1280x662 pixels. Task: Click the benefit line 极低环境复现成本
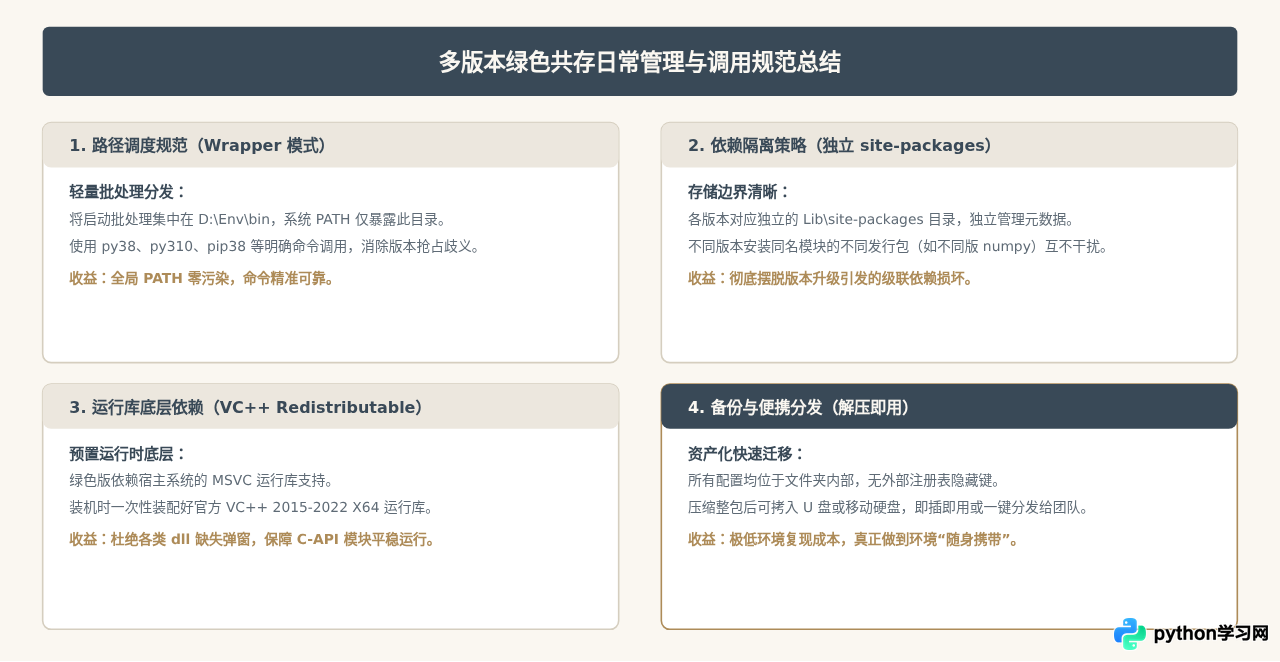854,540
